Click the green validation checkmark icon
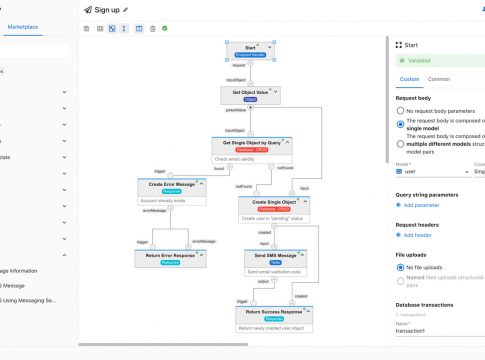The width and height of the screenshot is (485, 360). tap(165, 28)
